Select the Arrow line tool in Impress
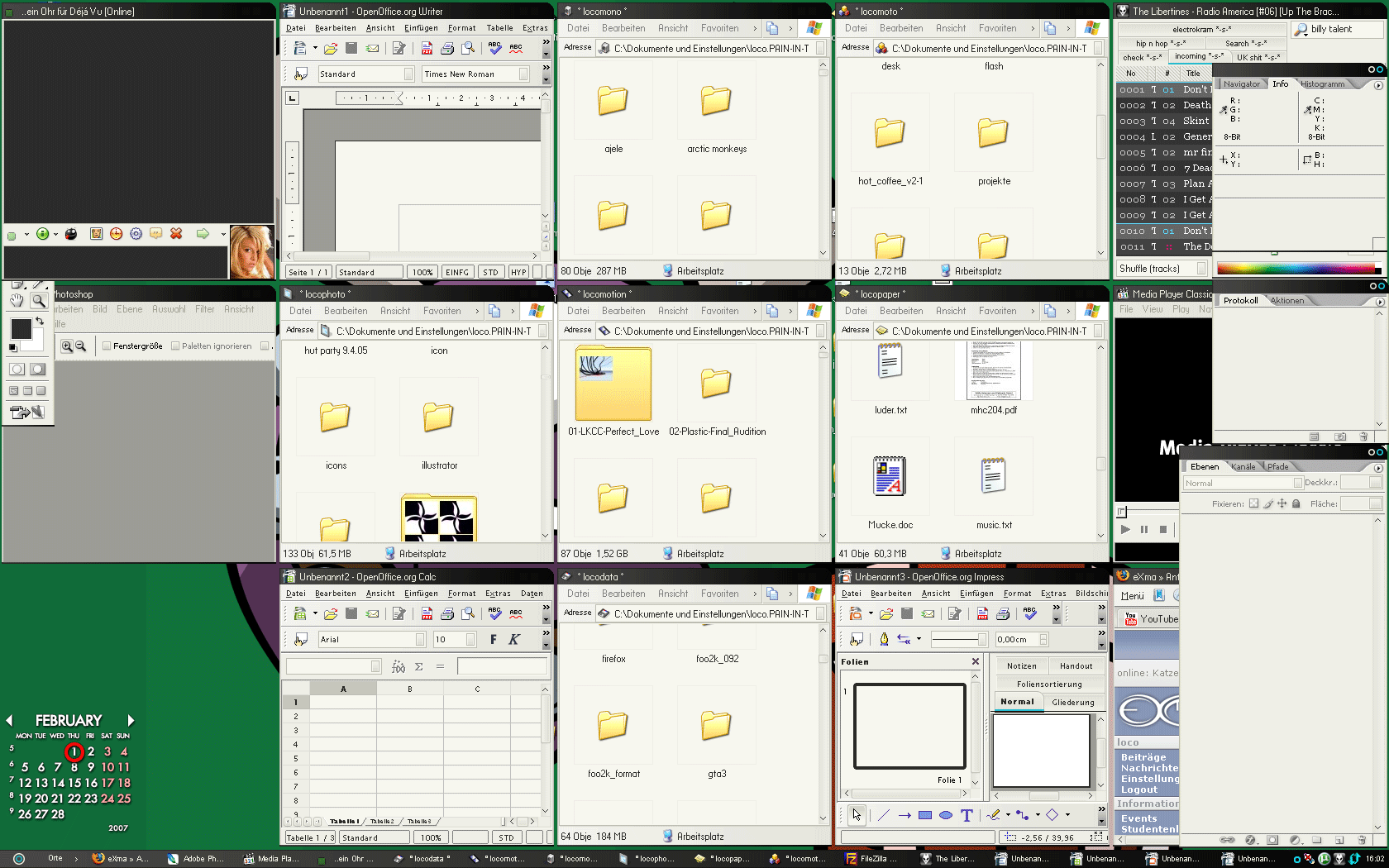Screen dimensions: 1389x868 pyautogui.click(x=905, y=815)
